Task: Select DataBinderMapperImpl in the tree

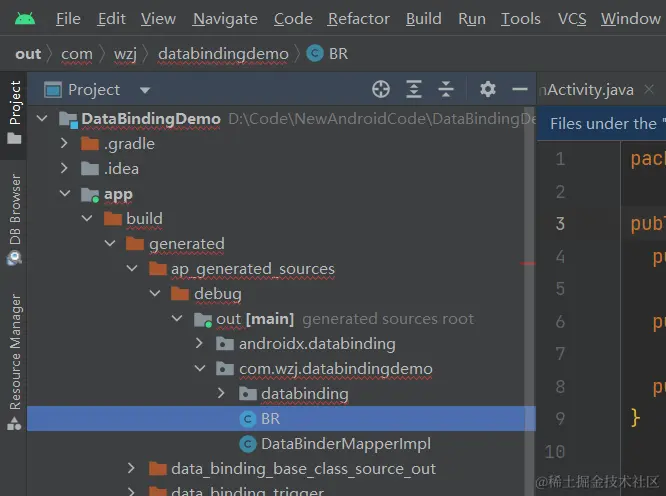Action: 346,444
